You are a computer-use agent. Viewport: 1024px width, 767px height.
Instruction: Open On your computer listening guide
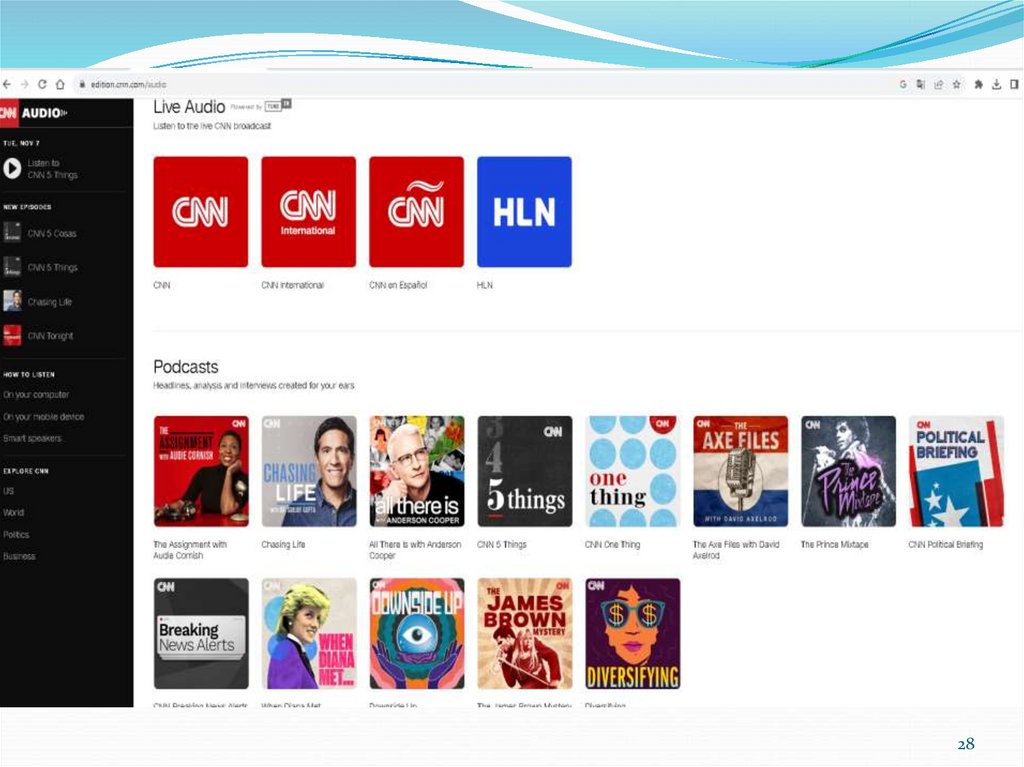click(36, 395)
